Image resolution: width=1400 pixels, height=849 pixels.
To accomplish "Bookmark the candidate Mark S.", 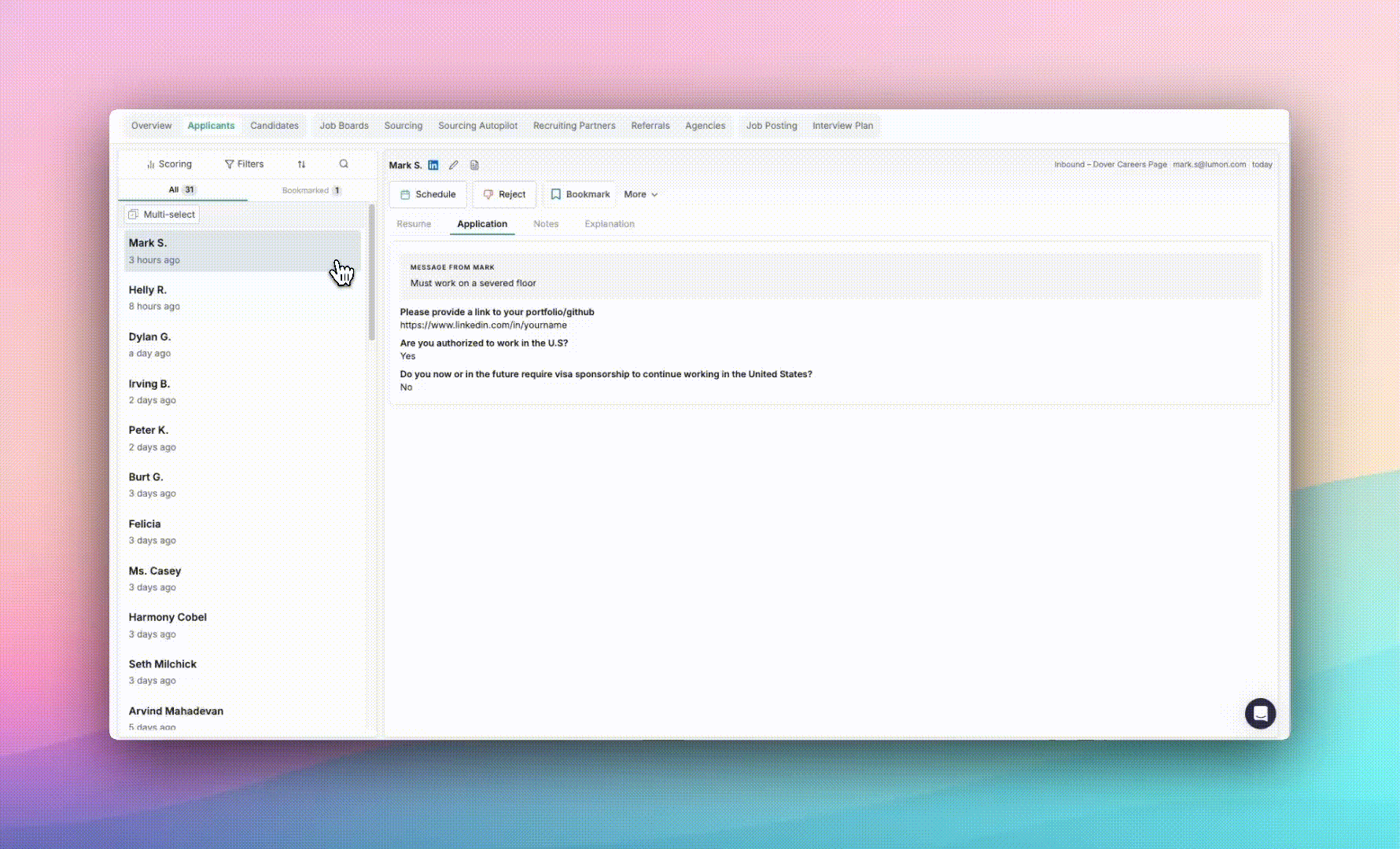I will point(580,194).
